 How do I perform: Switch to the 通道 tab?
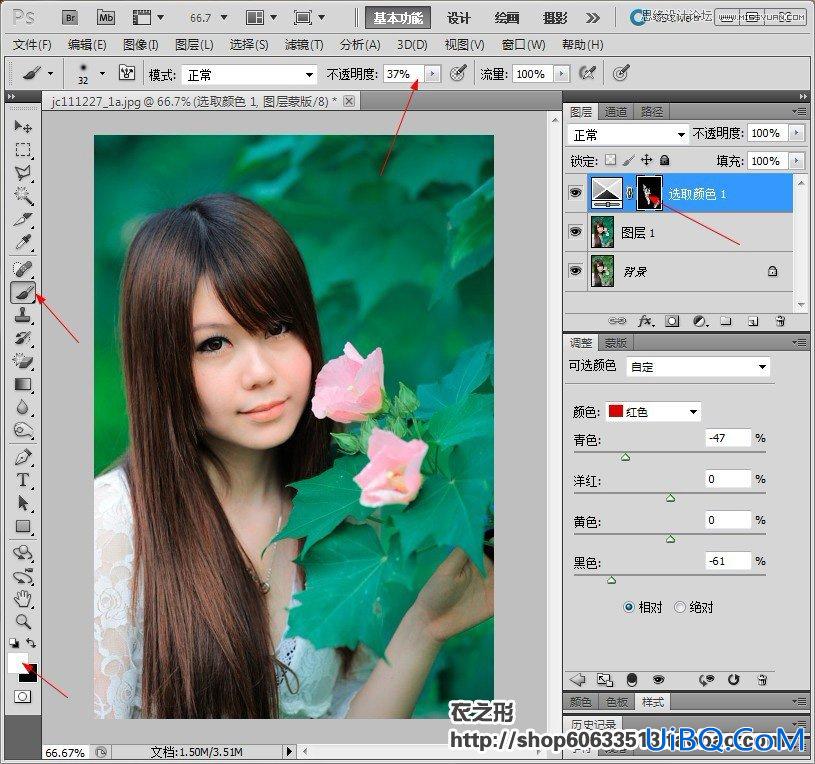coord(616,112)
